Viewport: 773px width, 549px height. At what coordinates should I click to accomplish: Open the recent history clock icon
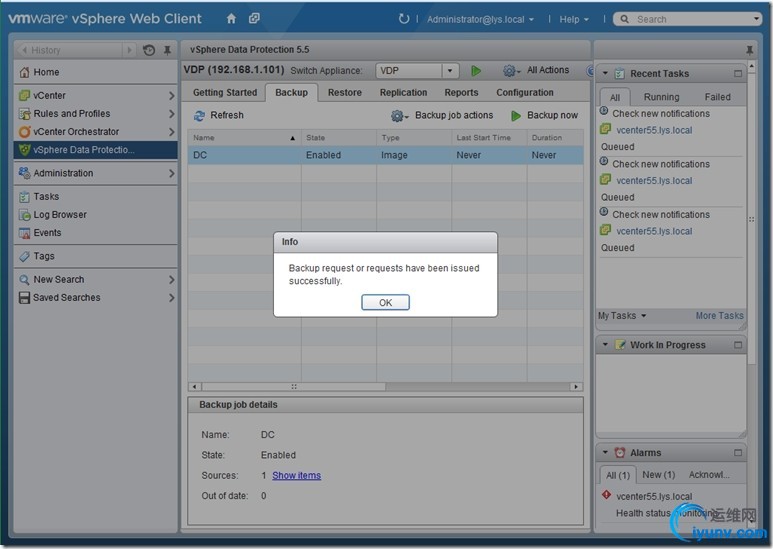pos(149,50)
